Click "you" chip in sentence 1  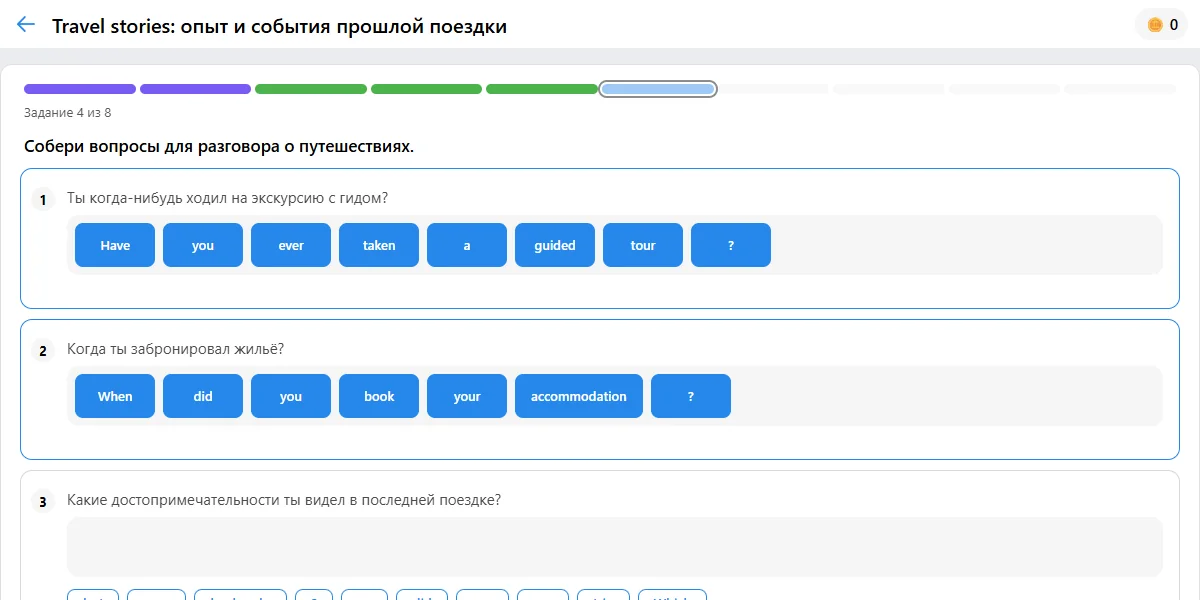point(203,245)
